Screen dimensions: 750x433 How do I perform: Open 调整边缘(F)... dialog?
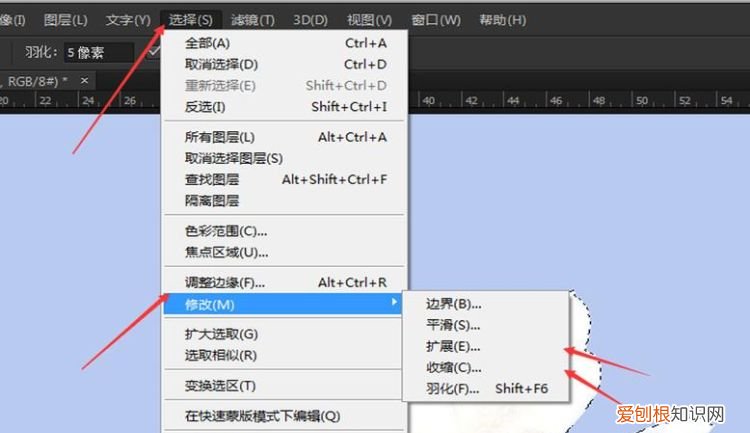(x=286, y=282)
